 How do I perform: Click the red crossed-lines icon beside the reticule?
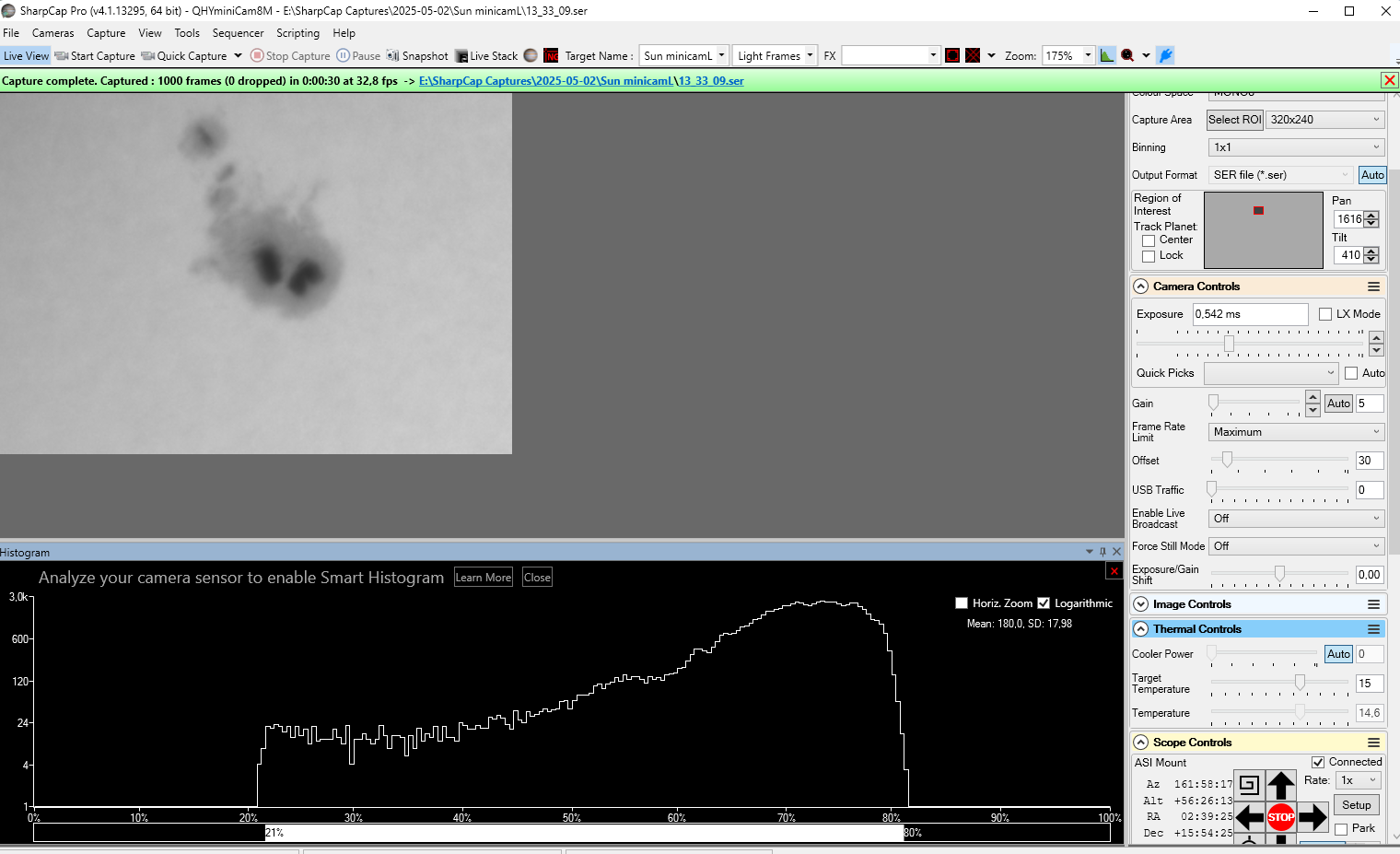[x=973, y=55]
